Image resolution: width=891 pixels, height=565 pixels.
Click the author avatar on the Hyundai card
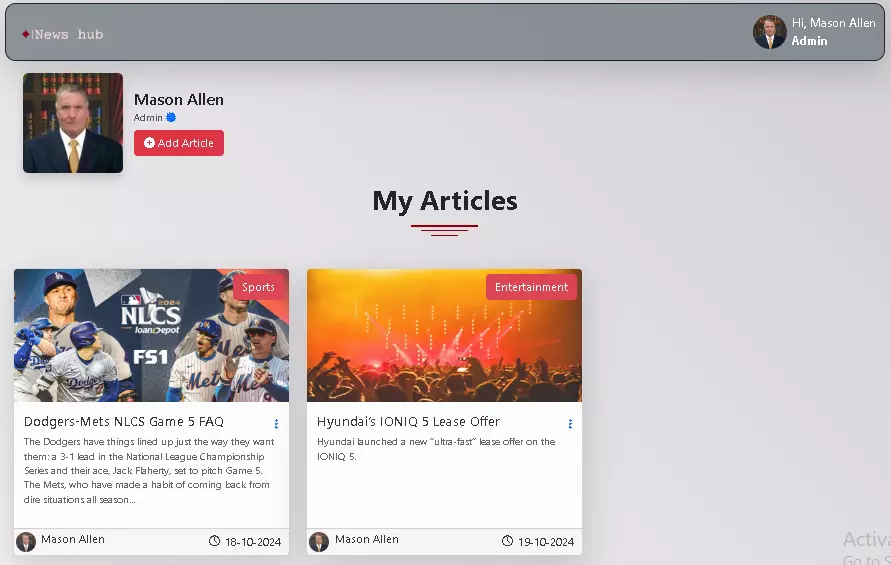319,542
